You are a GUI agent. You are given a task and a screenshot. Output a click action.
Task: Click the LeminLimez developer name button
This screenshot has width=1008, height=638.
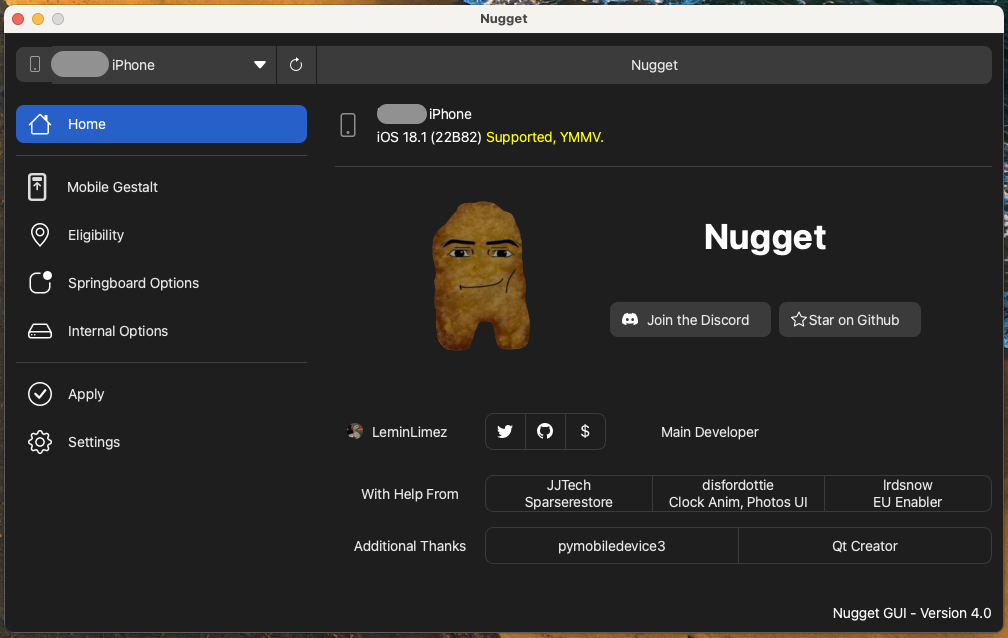click(x=397, y=432)
